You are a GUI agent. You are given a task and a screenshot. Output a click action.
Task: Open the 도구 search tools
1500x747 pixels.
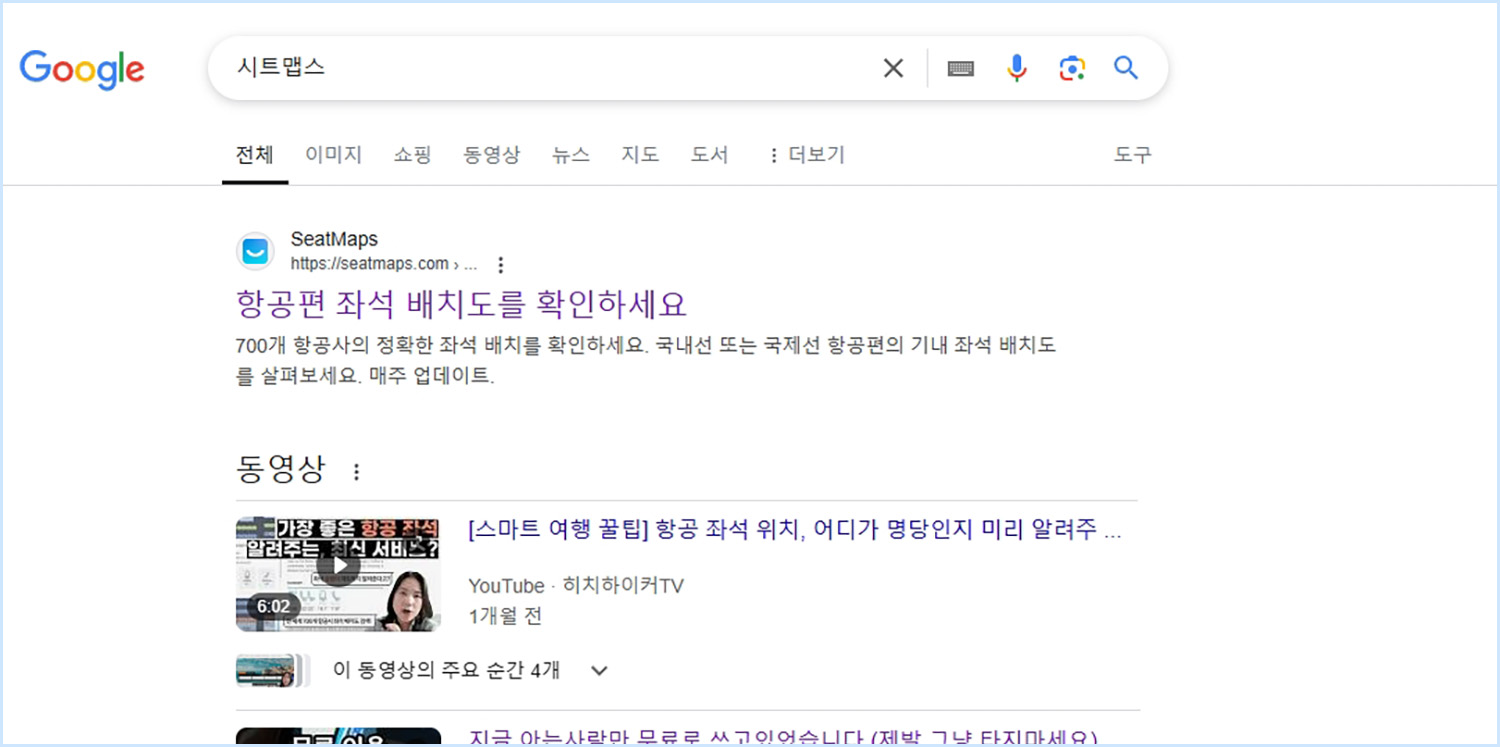1133,155
